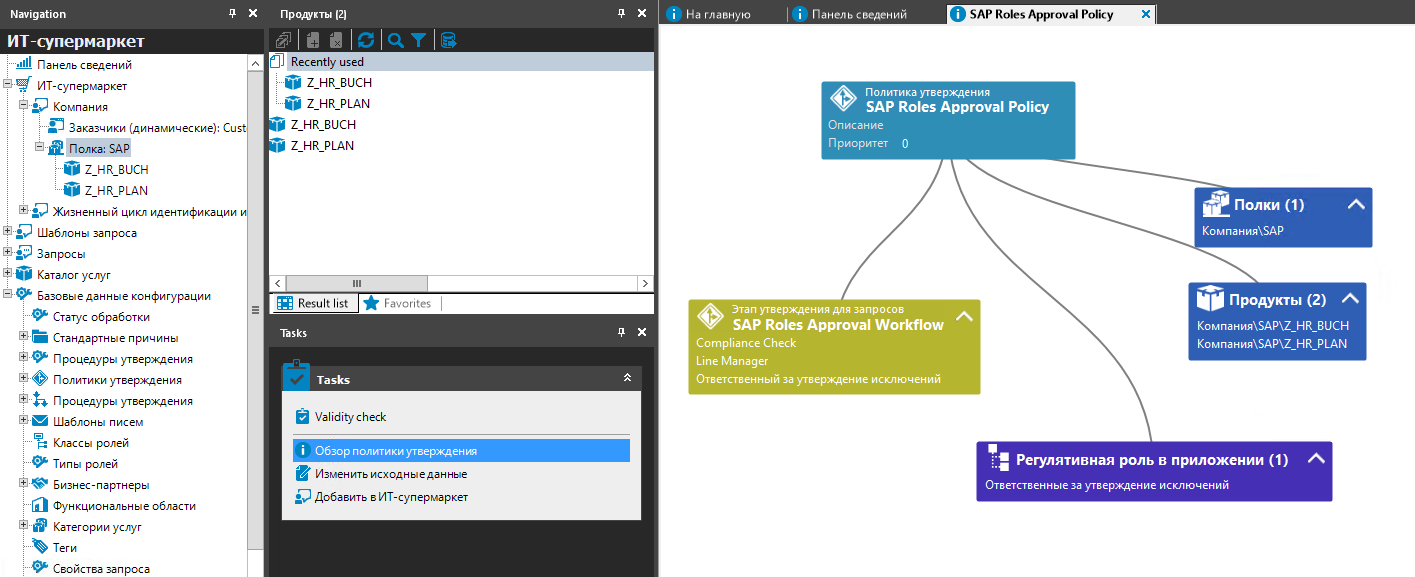Click the Validity check task icon
Image resolution: width=1415 pixels, height=577 pixels.
(x=303, y=416)
